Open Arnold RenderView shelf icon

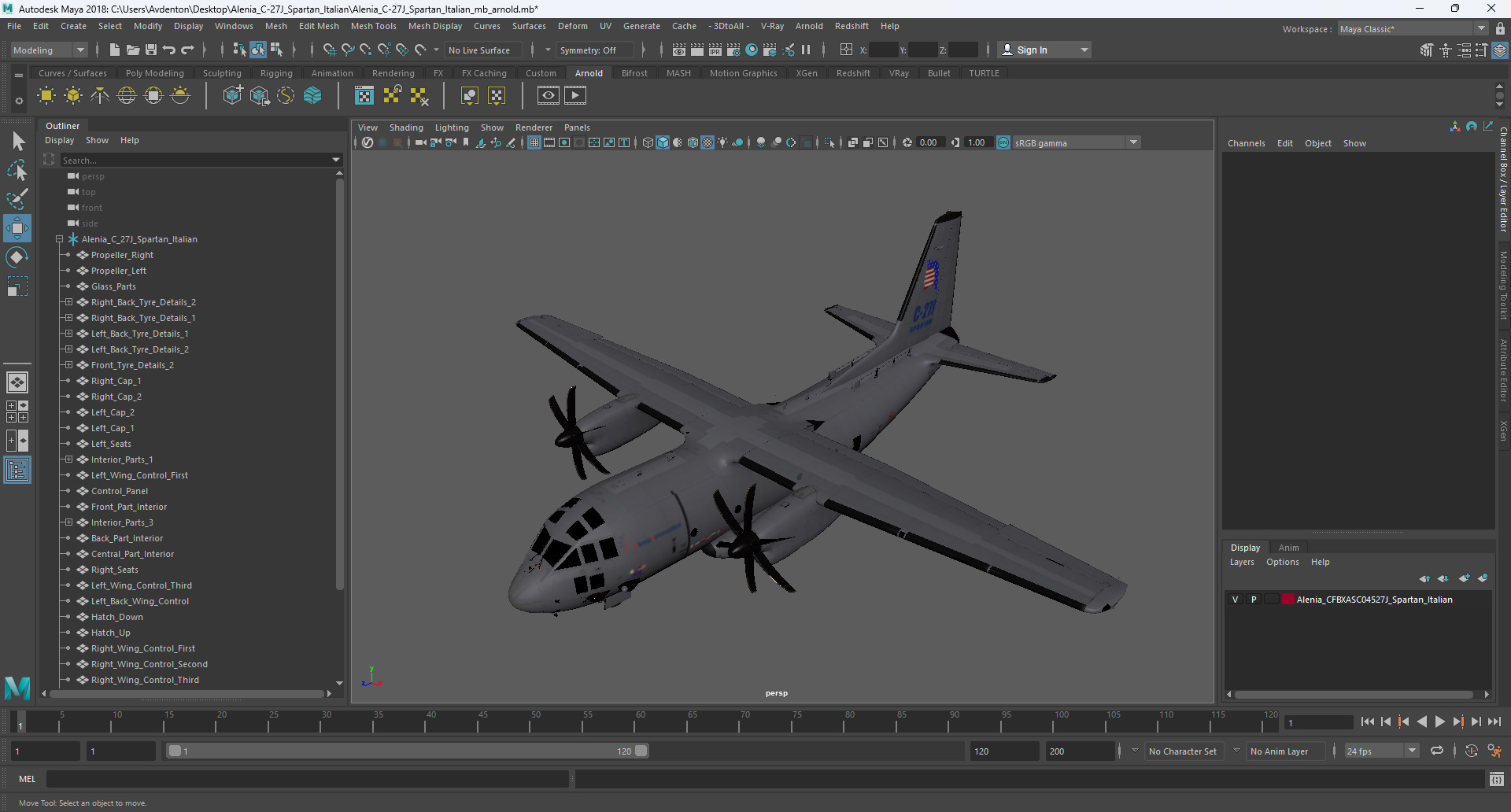[549, 96]
